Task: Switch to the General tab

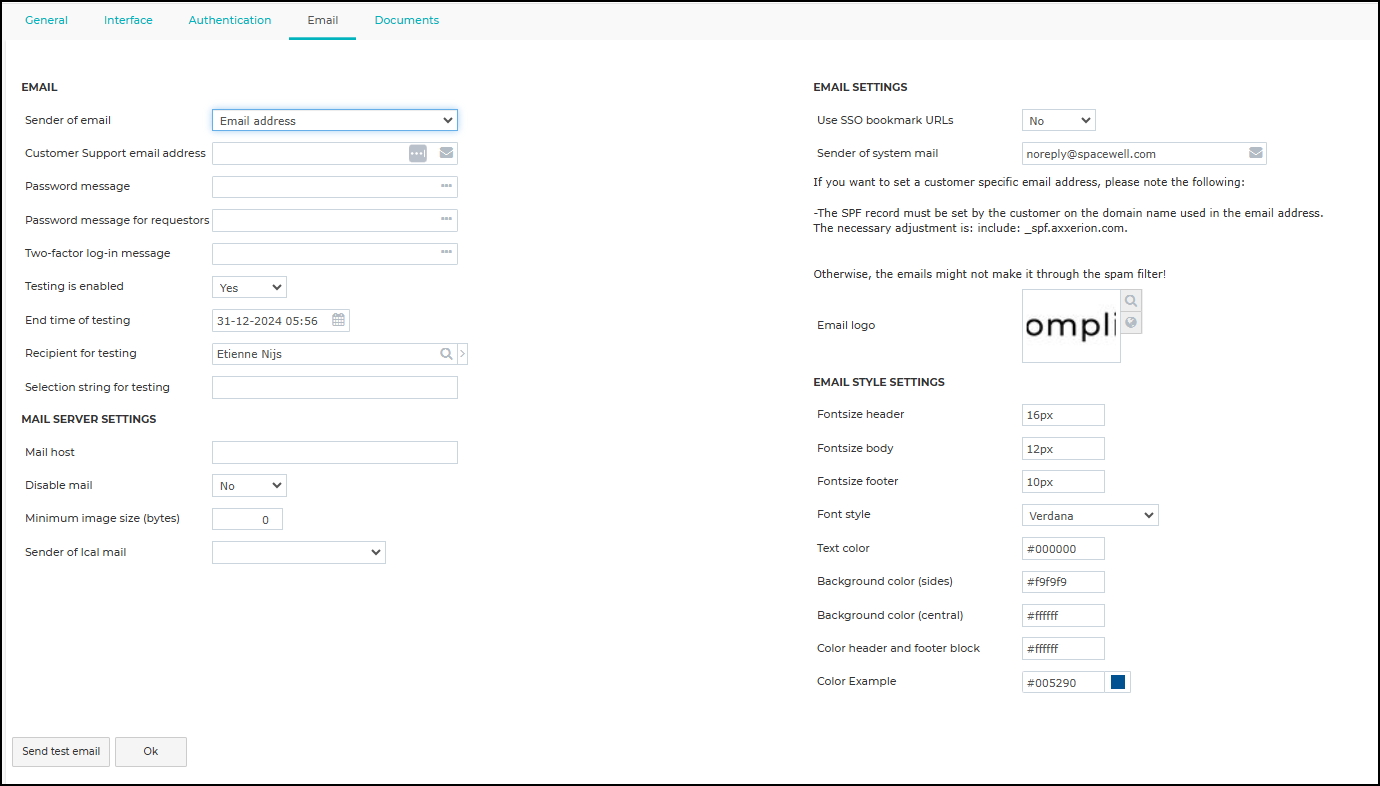Action: pos(47,20)
